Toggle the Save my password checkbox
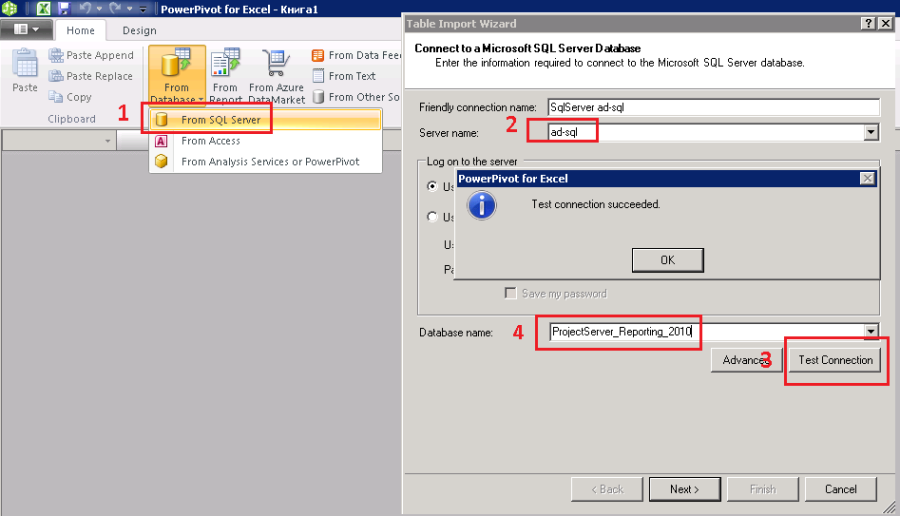The width and height of the screenshot is (900, 516). (510, 293)
